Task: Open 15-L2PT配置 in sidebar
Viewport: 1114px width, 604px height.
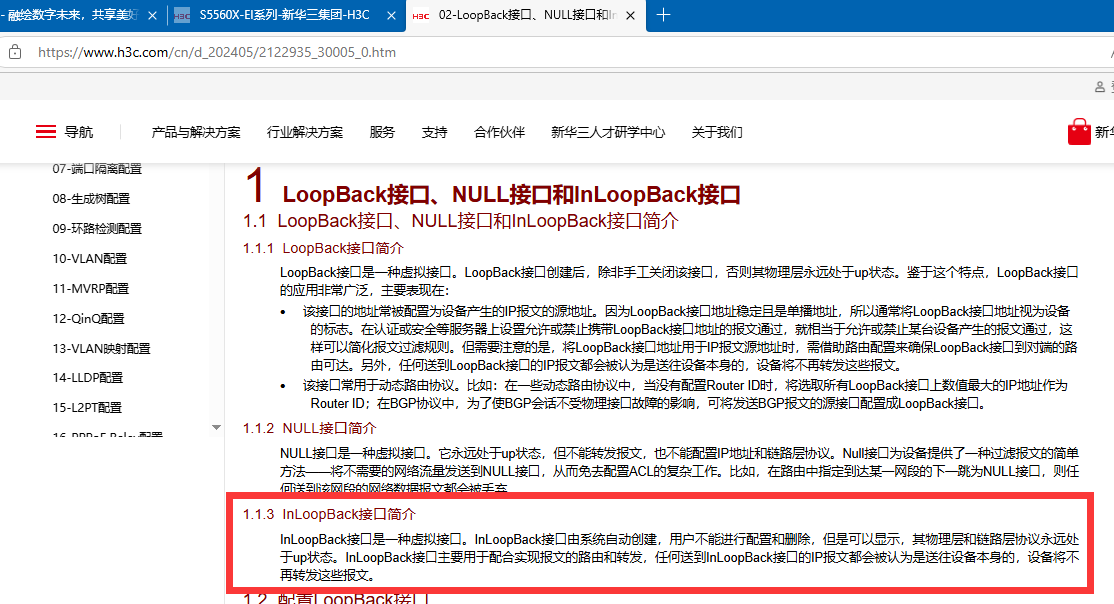Action: pyautogui.click(x=87, y=407)
